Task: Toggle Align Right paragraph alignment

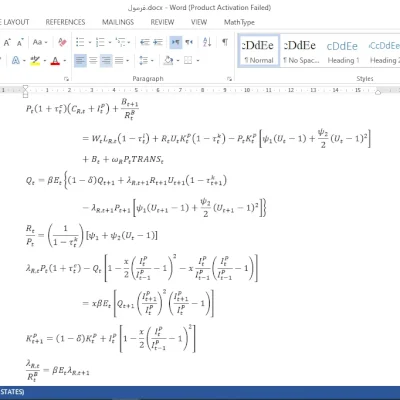Action: coord(106,60)
